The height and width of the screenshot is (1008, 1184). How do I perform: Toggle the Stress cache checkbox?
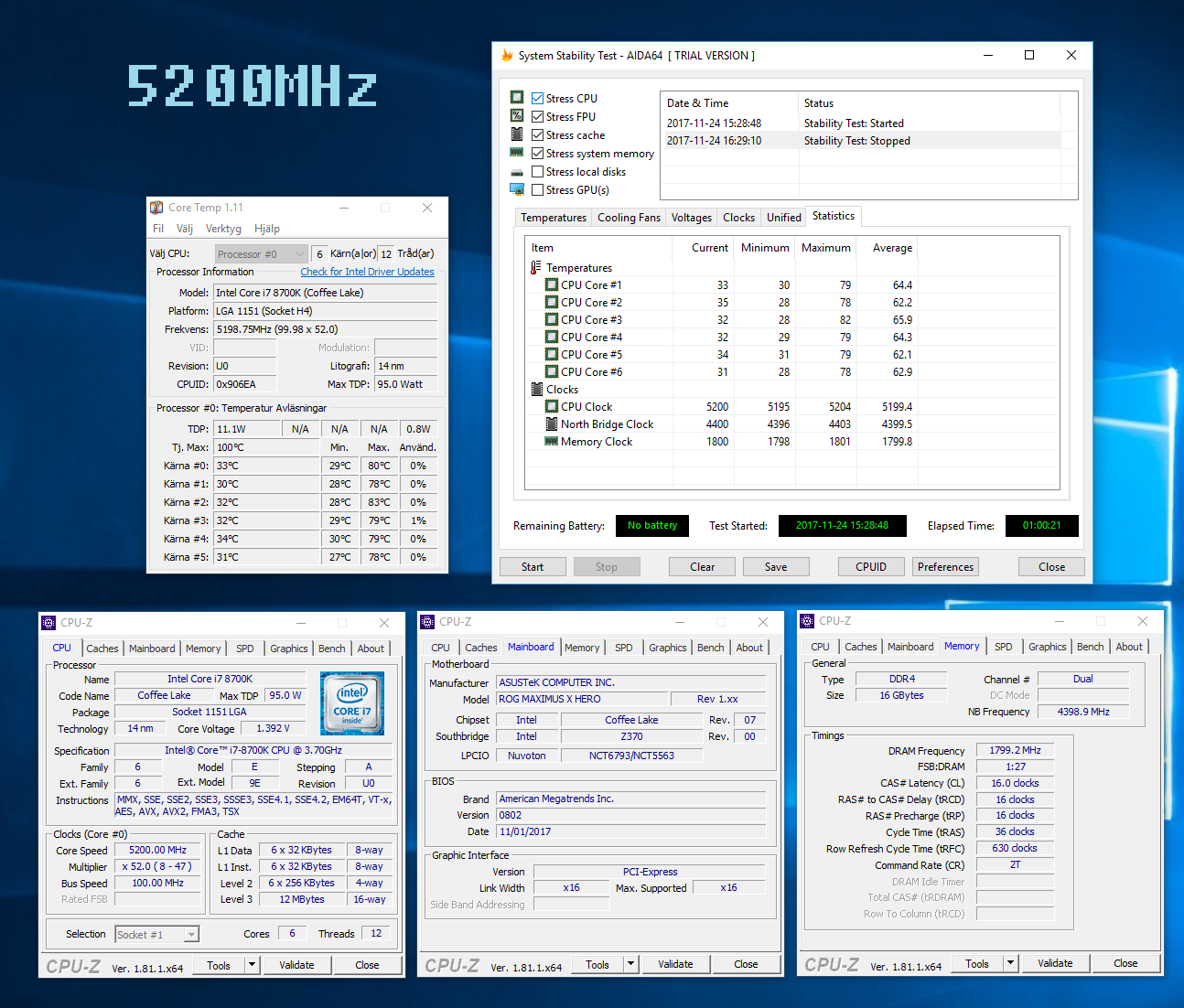(x=538, y=134)
